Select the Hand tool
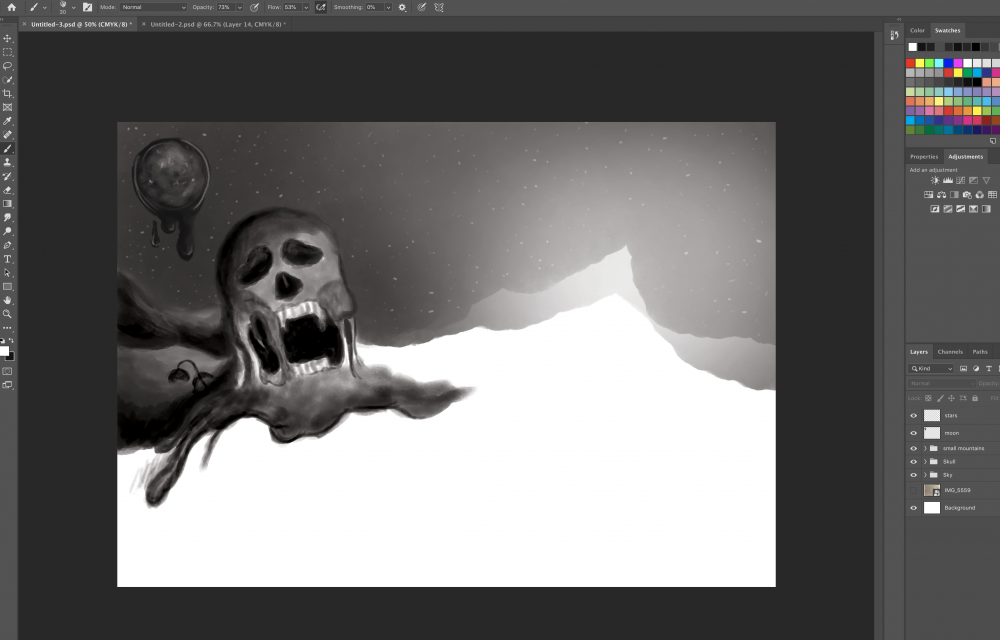This screenshot has width=1000, height=640. (8, 299)
